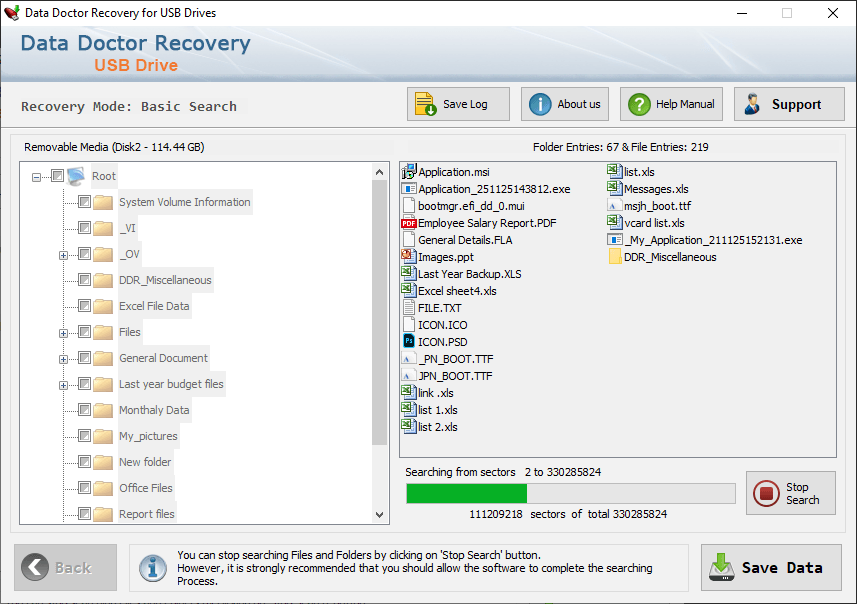Click the Back arrow circle icon
The image size is (857, 604).
click(x=35, y=567)
